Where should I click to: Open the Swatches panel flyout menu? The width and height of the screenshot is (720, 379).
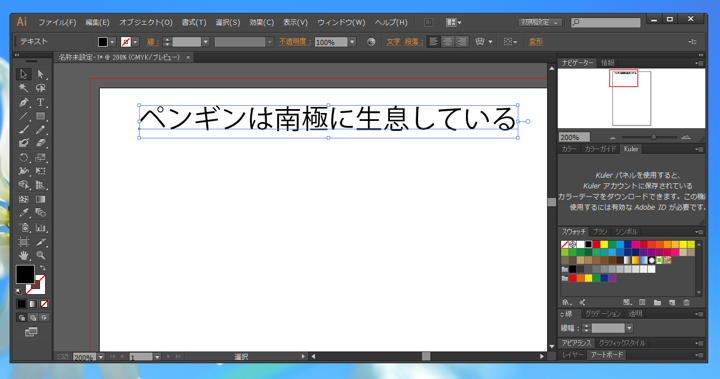(x=698, y=232)
